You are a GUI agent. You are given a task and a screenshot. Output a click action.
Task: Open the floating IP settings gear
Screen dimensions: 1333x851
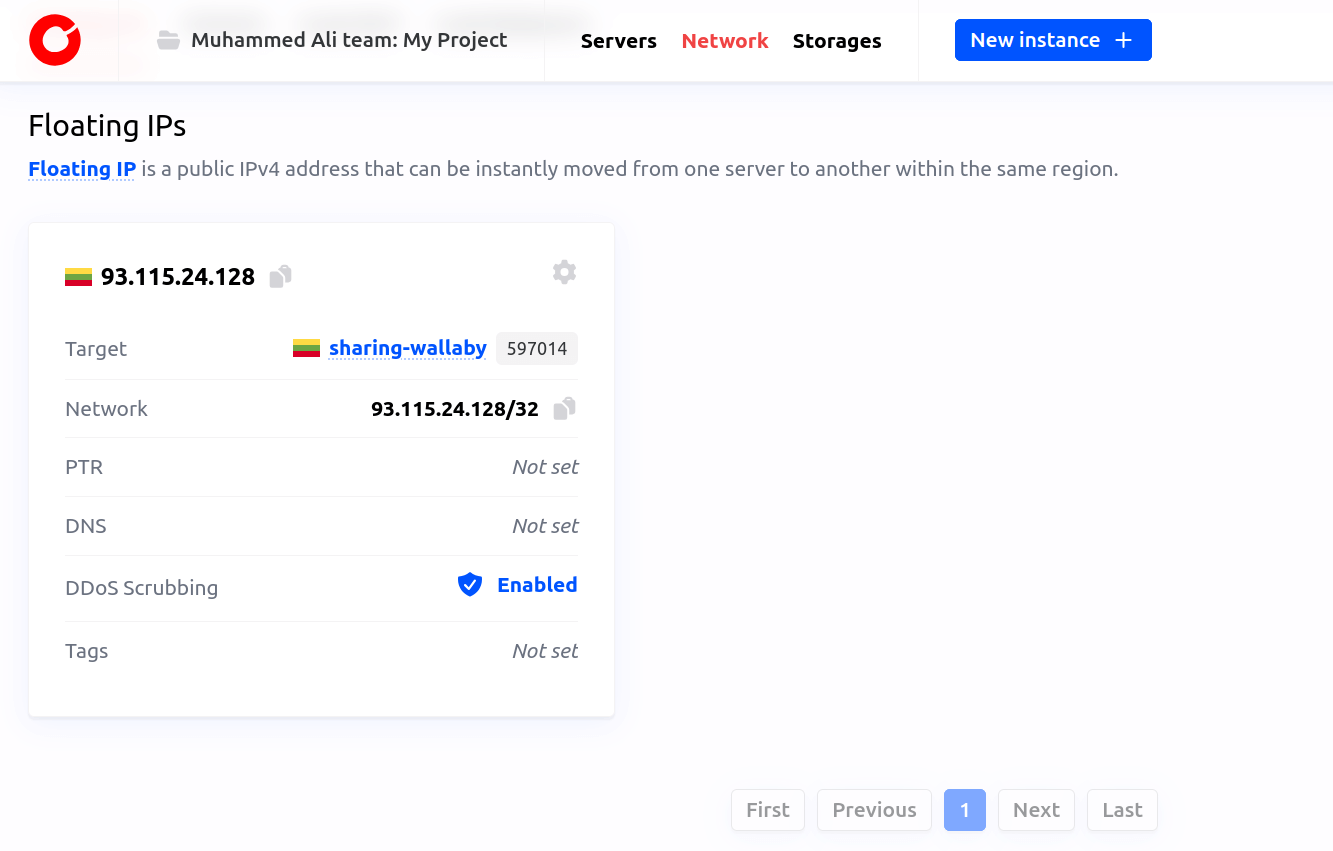(564, 271)
